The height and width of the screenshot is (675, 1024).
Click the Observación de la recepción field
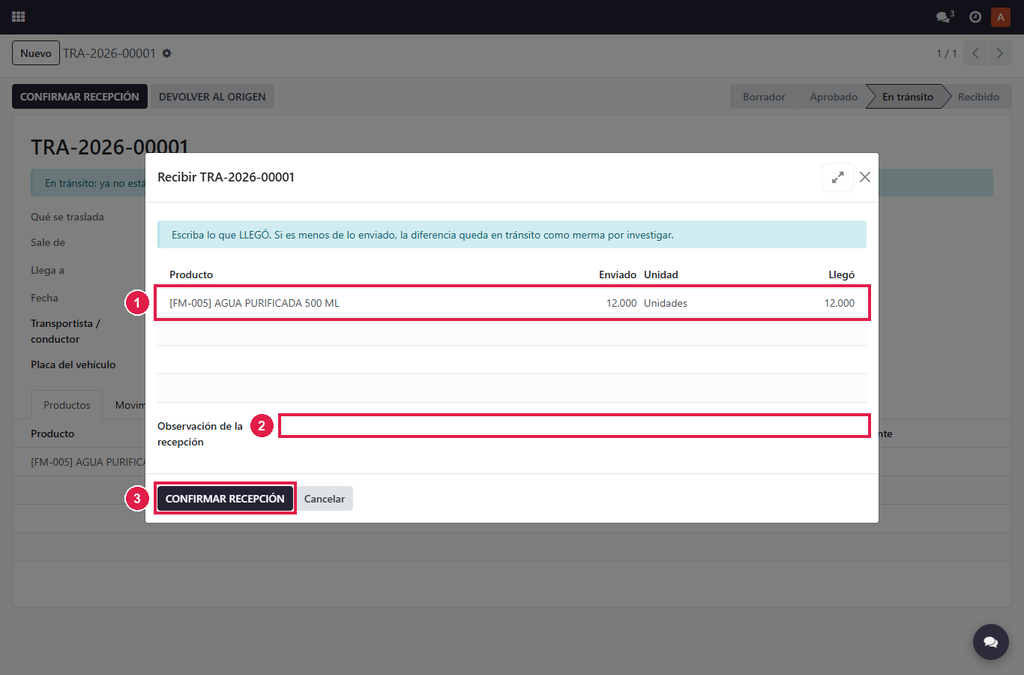(575, 426)
